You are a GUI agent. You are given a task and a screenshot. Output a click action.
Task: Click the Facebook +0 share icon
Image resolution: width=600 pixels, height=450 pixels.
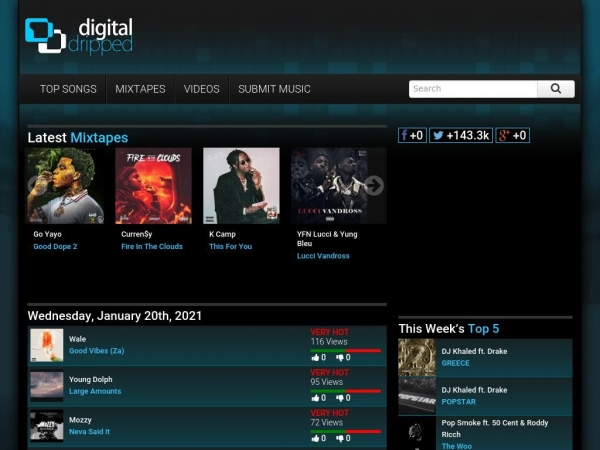click(412, 135)
